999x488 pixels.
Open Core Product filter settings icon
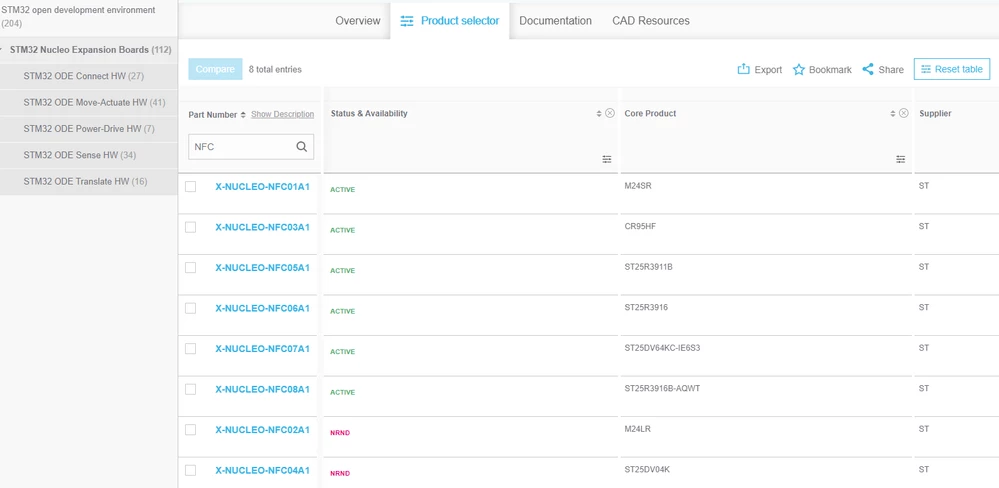click(901, 159)
